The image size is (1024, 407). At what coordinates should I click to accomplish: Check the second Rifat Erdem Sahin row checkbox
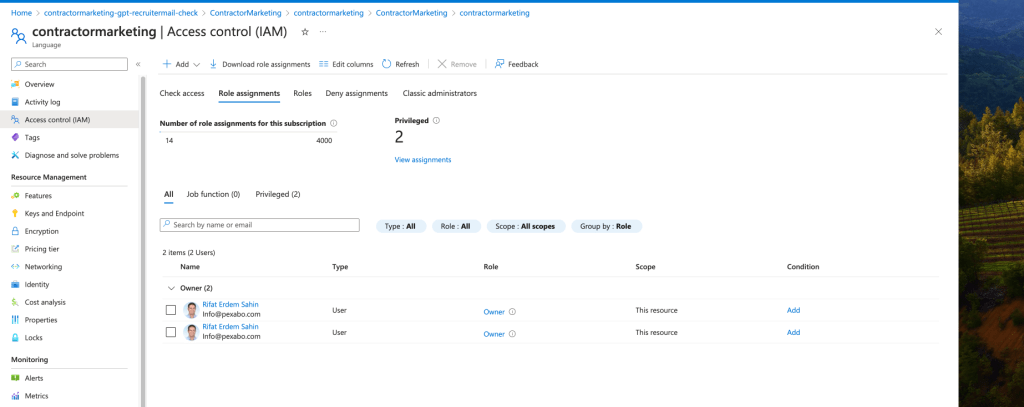170,332
